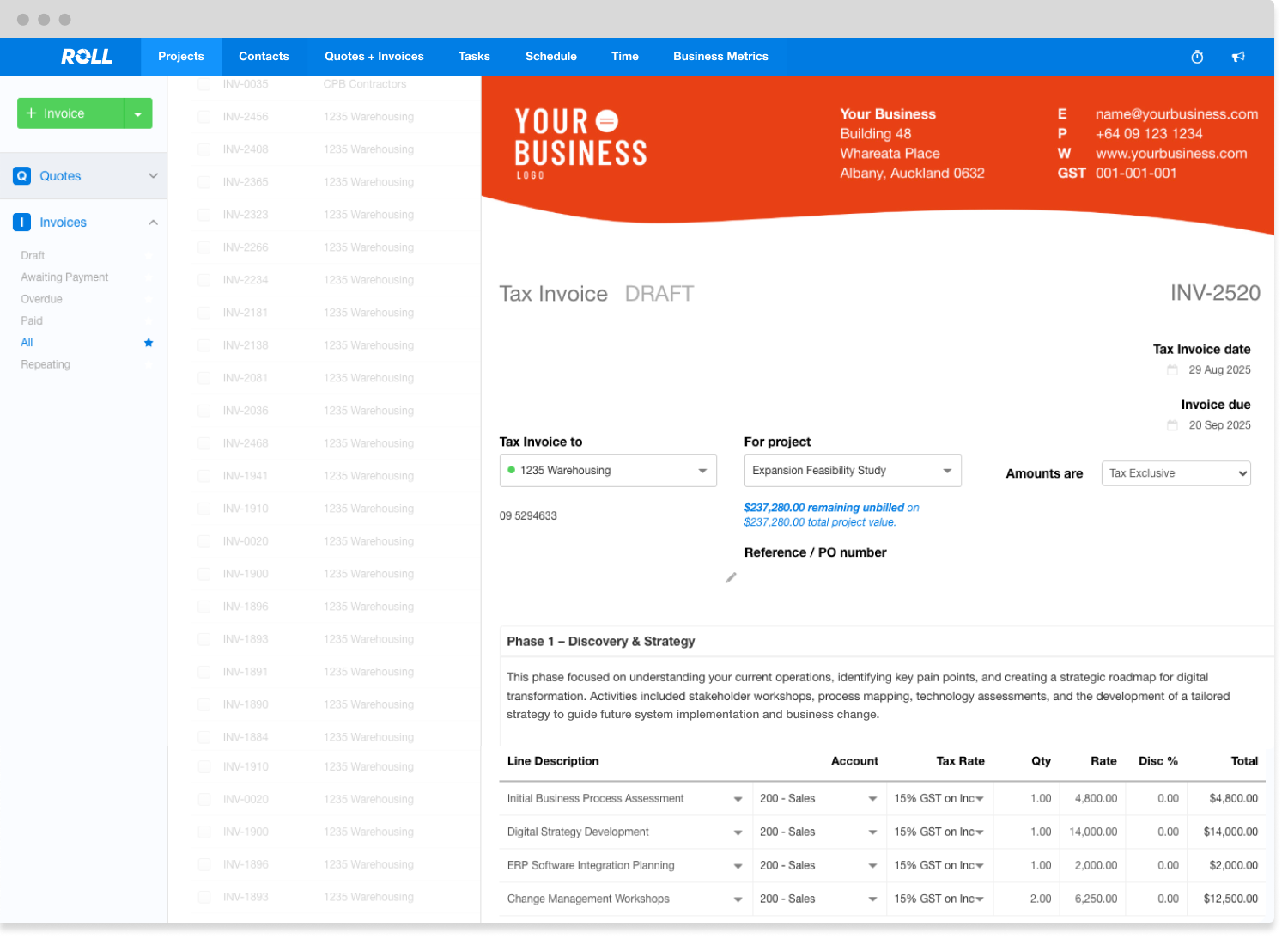Expand the 1235 Warehousing client dropdown

tap(608, 471)
